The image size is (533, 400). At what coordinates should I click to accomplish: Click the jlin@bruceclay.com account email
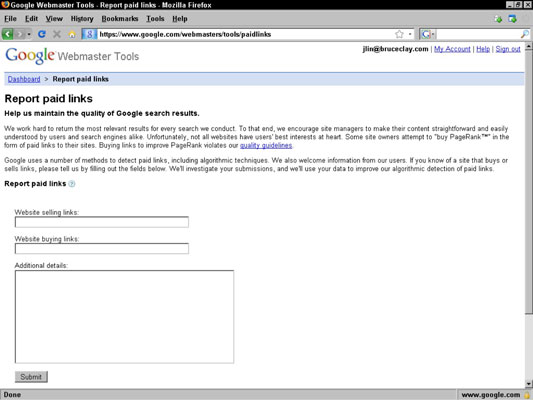point(395,49)
